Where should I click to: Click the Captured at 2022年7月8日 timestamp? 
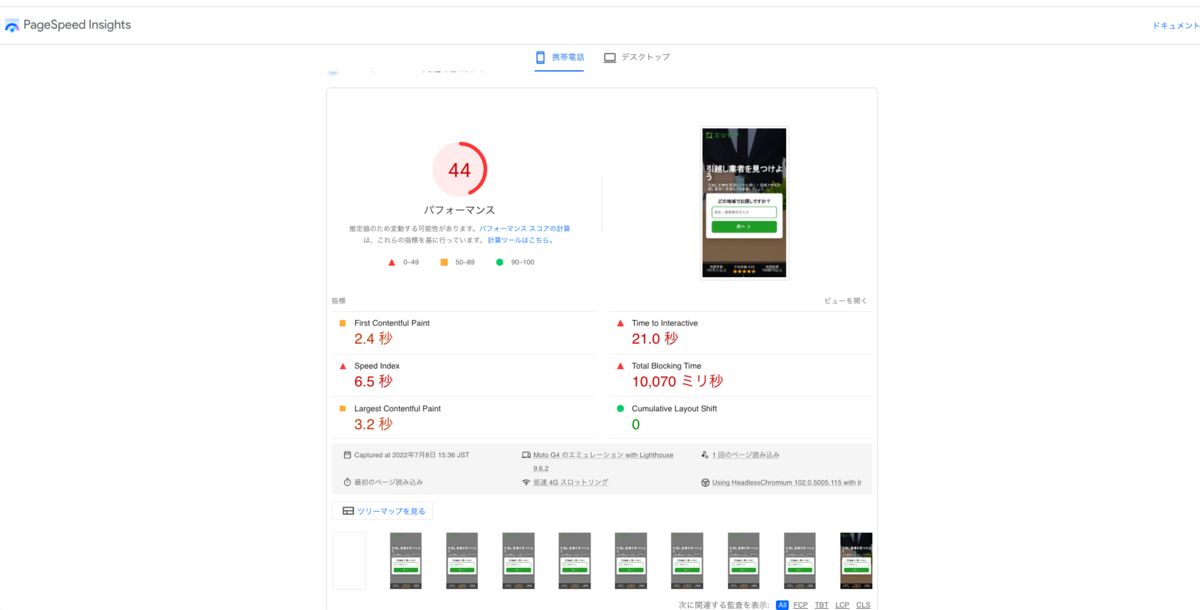tap(411, 455)
